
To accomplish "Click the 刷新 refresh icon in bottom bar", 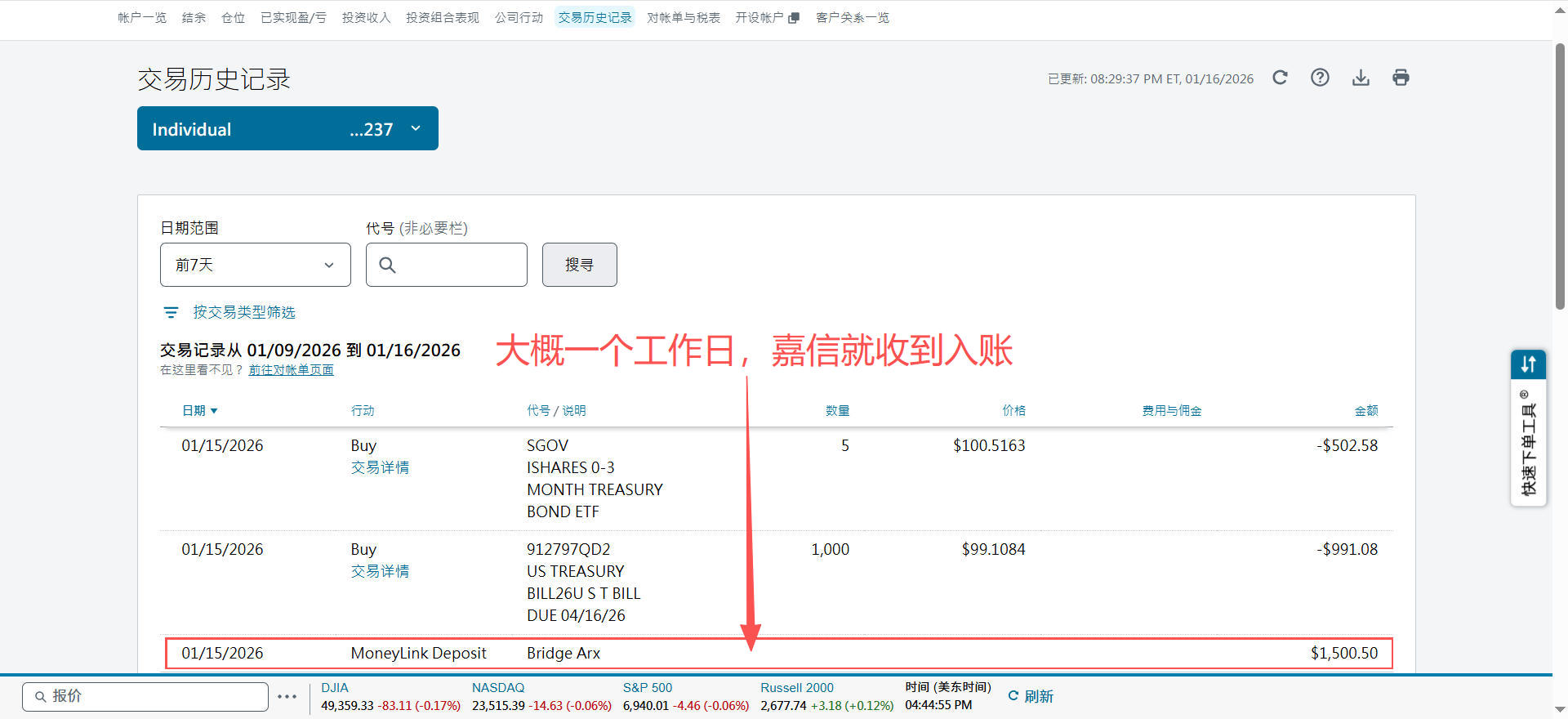I will point(1013,696).
